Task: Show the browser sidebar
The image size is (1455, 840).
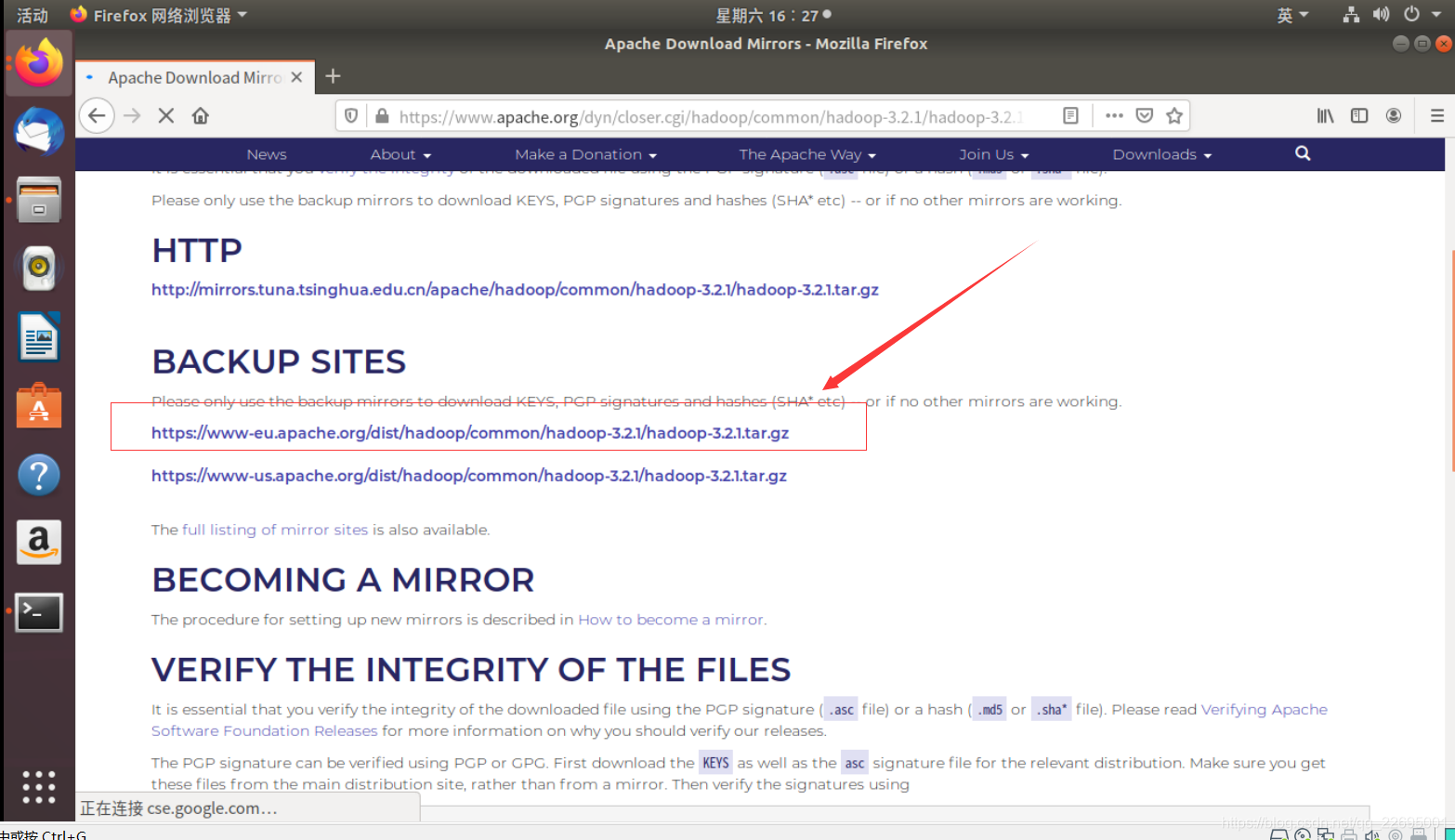Action: tap(1359, 116)
